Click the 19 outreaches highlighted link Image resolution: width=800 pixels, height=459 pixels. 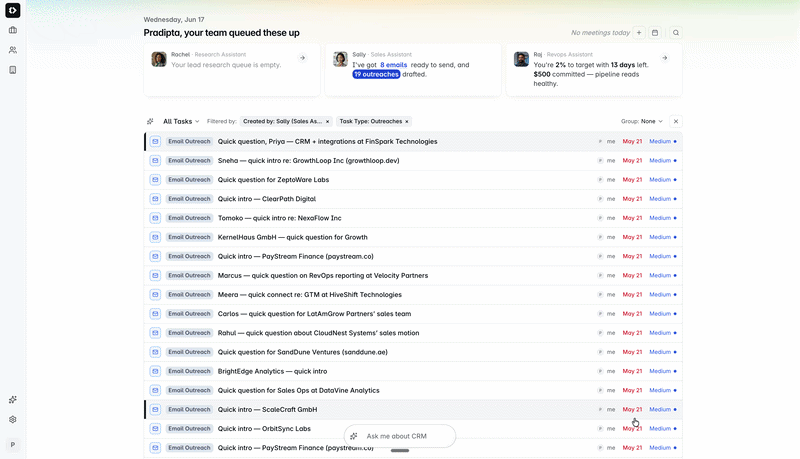[x=377, y=74]
